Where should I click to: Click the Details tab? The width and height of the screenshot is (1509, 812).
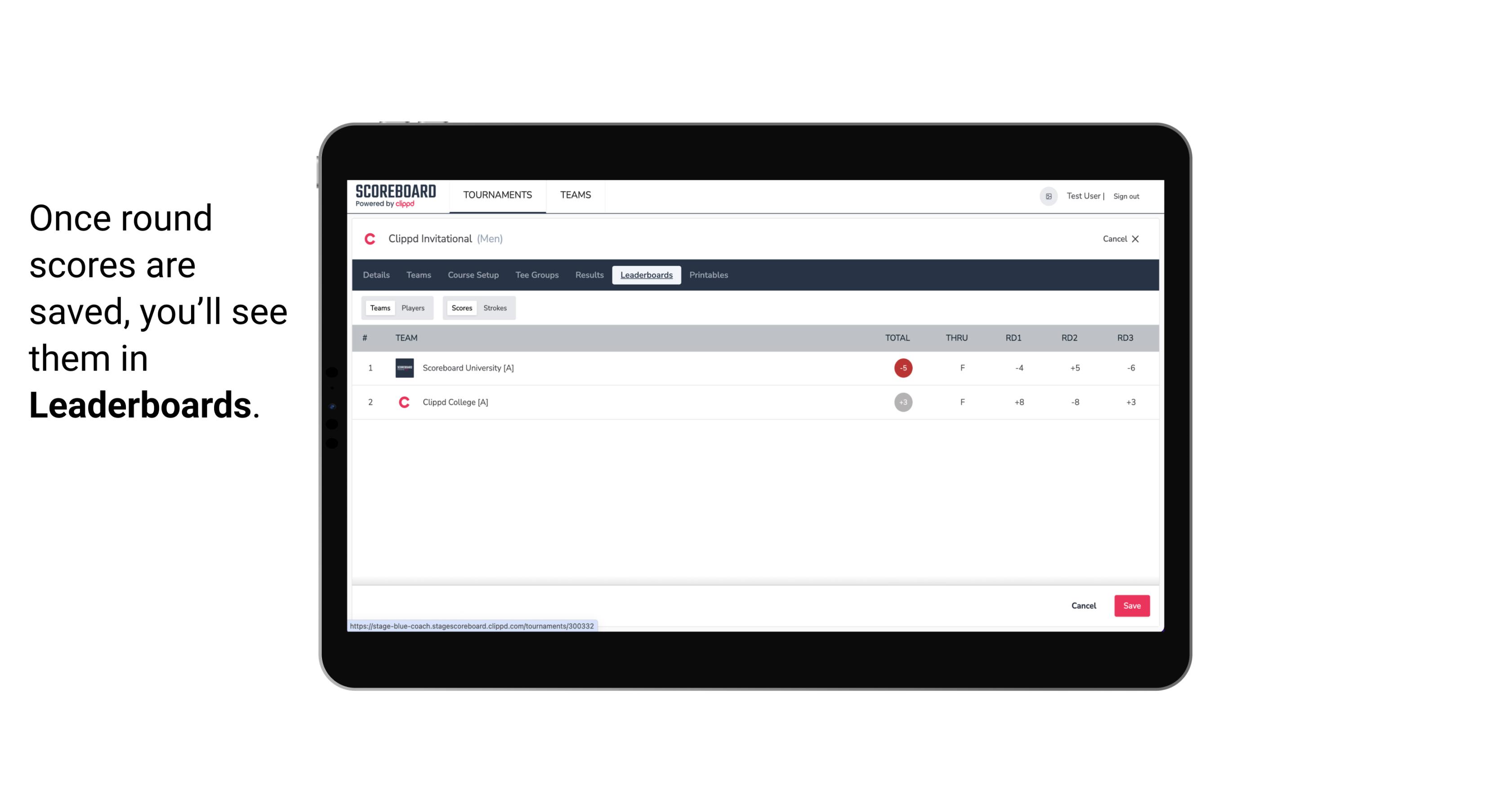click(376, 275)
